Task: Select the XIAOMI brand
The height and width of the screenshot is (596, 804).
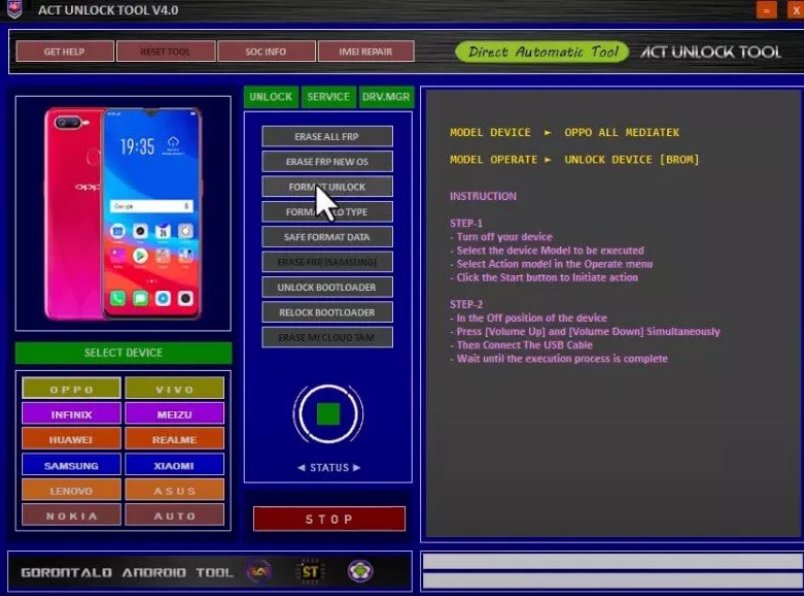Action: [x=174, y=465]
